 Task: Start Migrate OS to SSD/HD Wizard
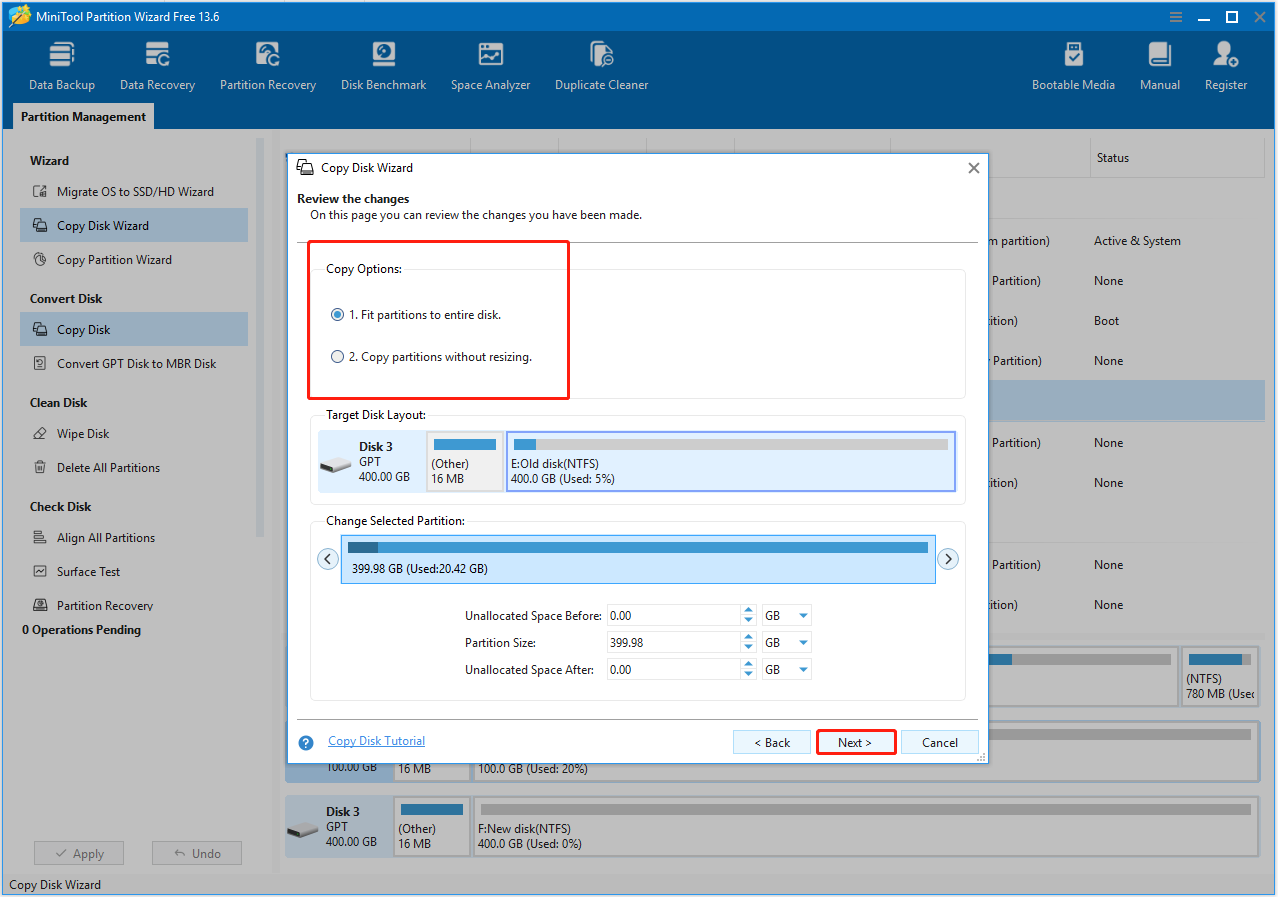pyautogui.click(x=134, y=192)
